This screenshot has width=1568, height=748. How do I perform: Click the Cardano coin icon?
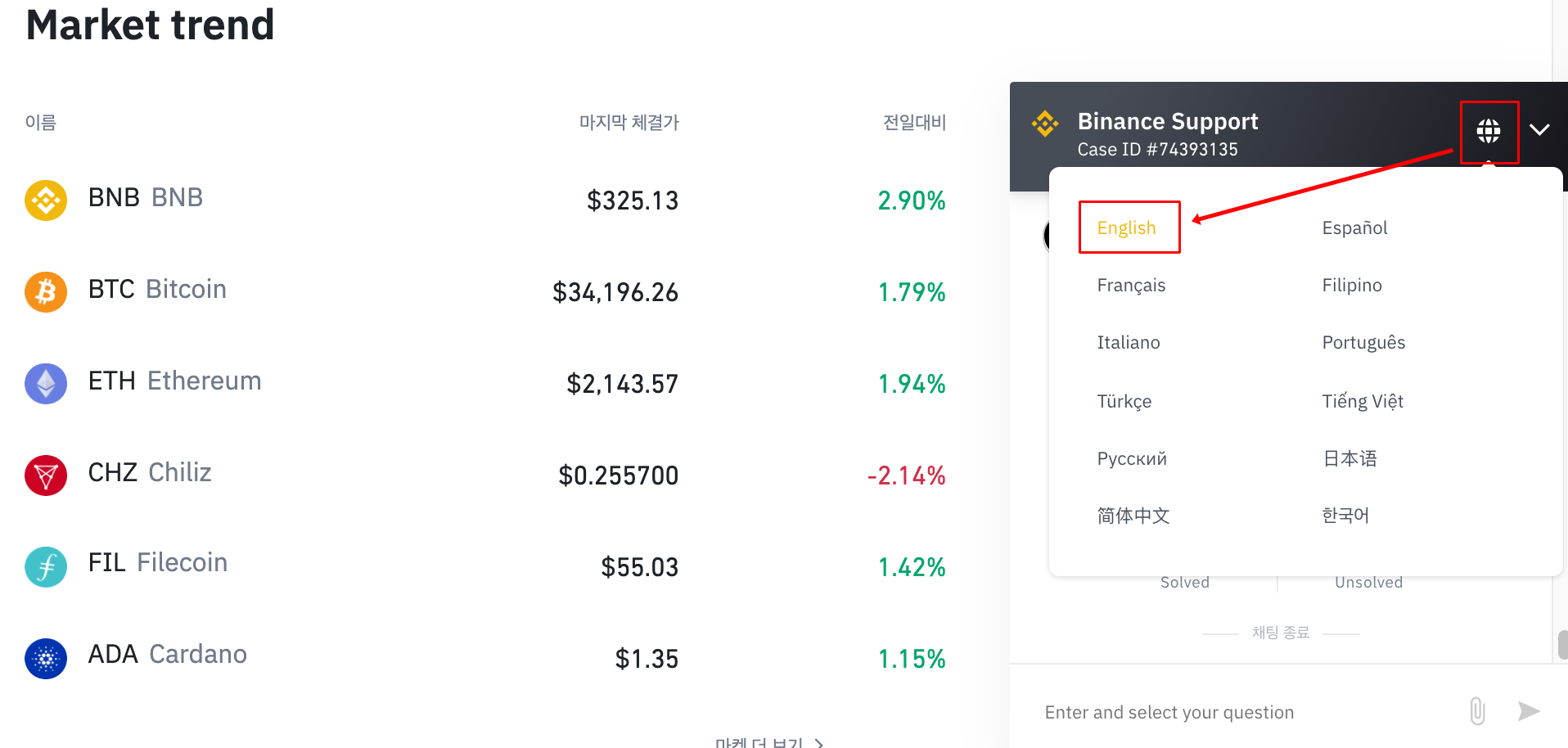click(x=46, y=659)
